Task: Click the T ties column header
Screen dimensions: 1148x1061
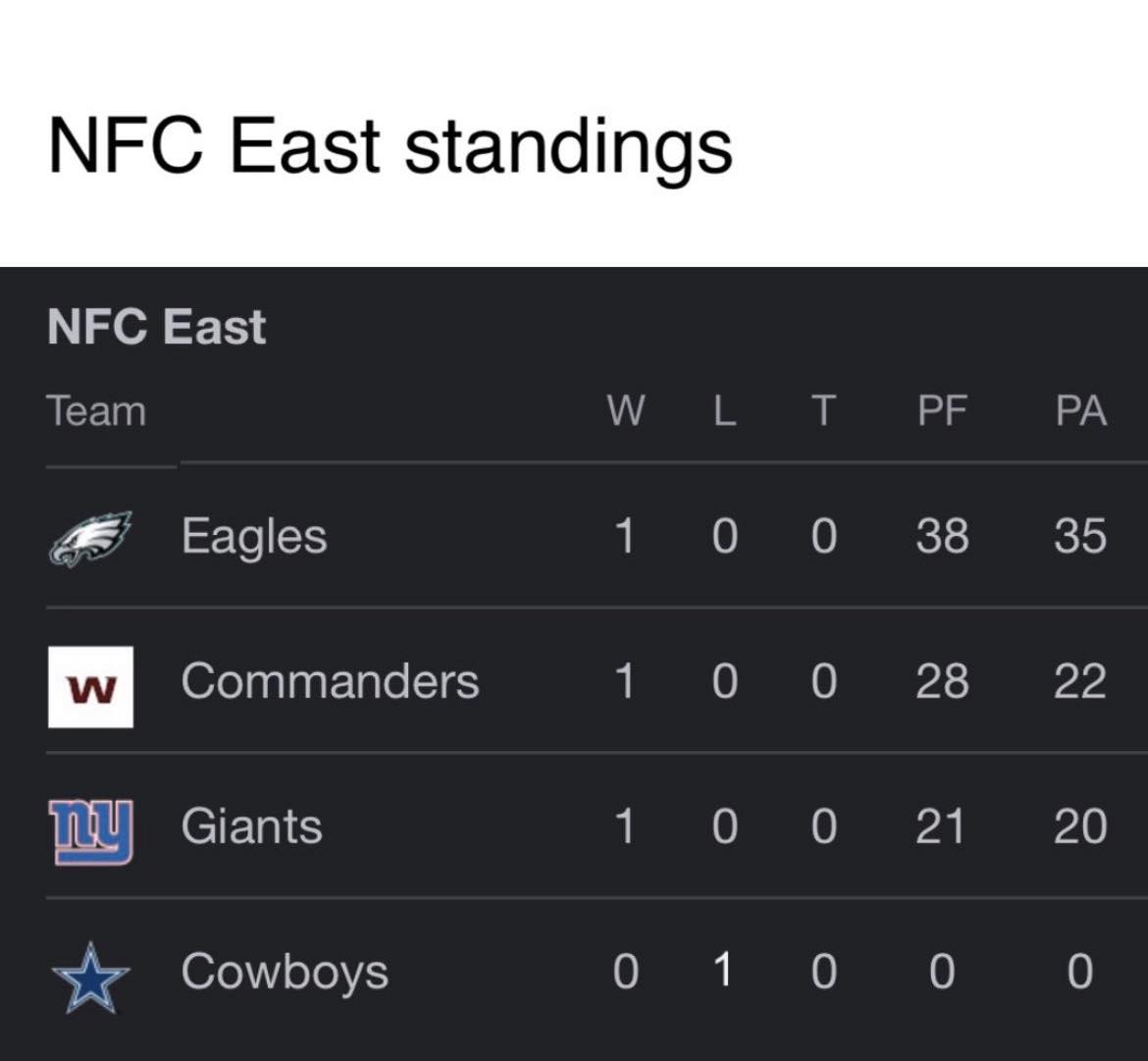Action: pos(823,411)
